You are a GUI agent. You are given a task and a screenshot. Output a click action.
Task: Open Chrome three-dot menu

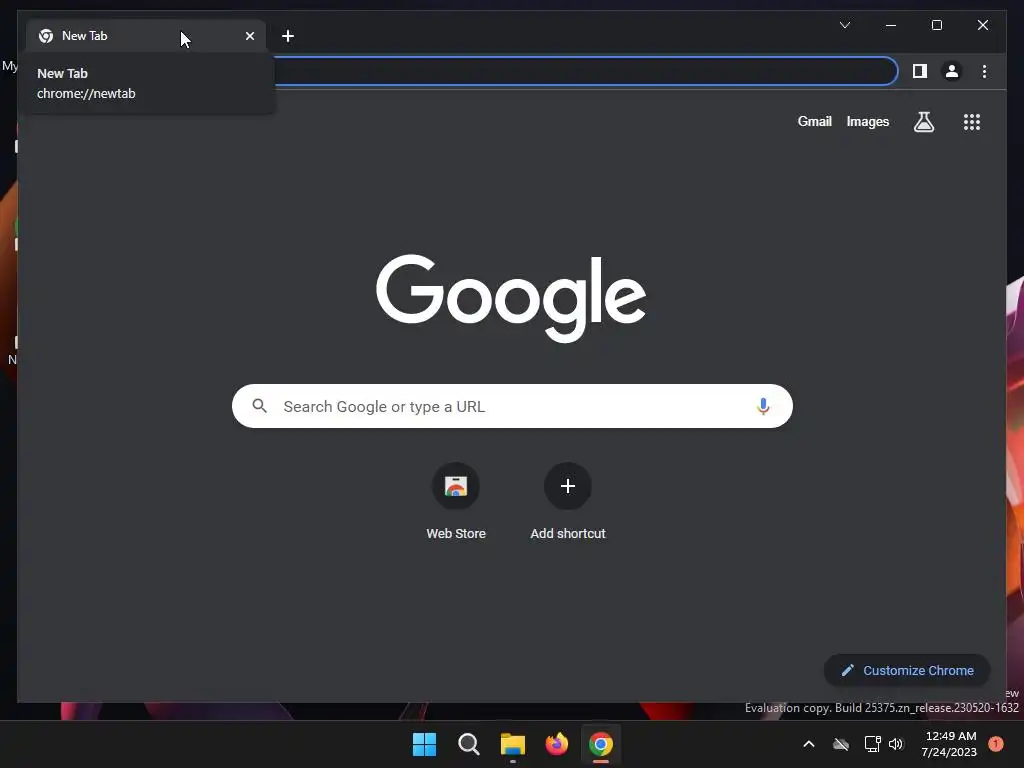(984, 71)
